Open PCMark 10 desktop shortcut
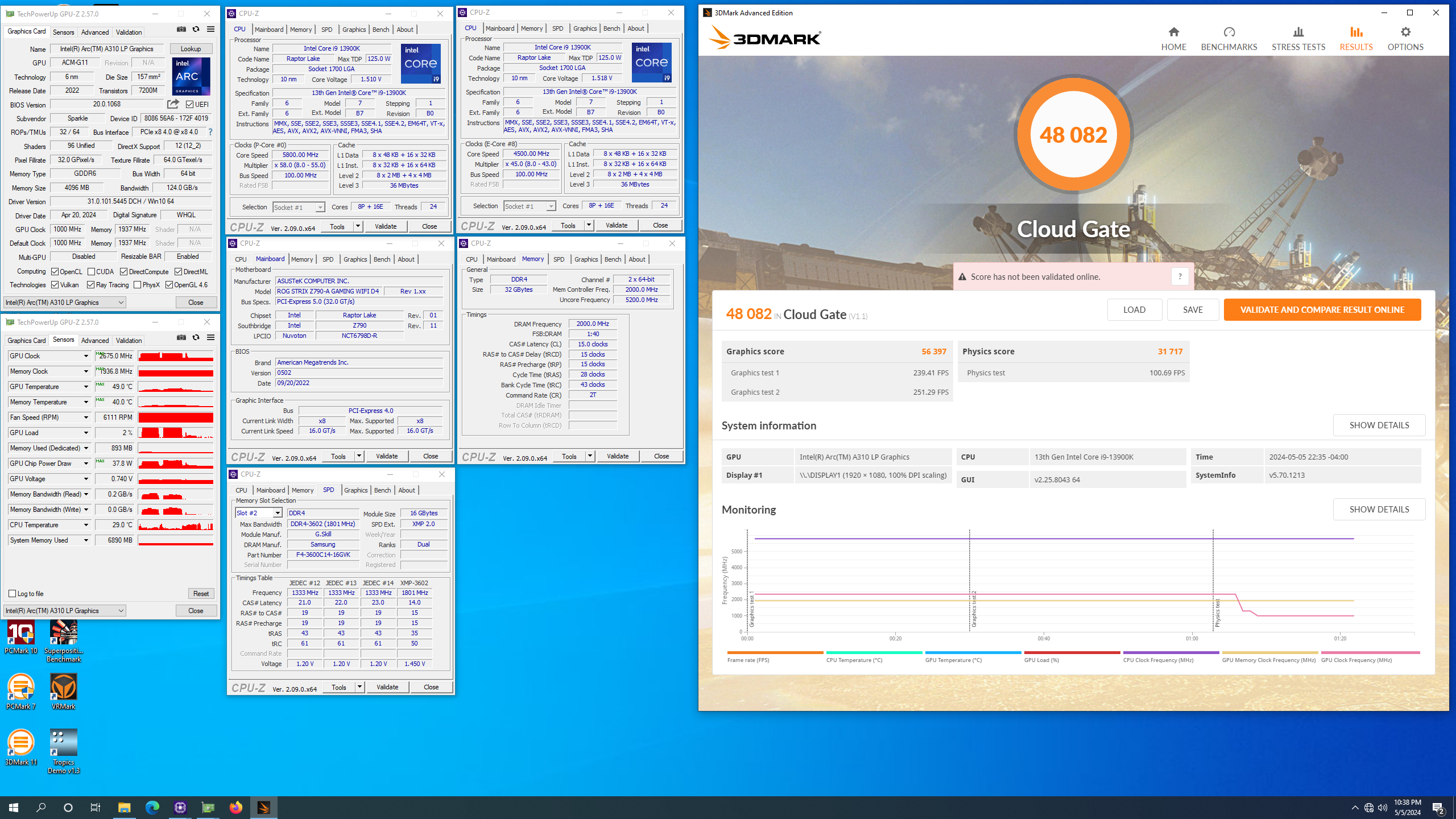 coord(21,638)
